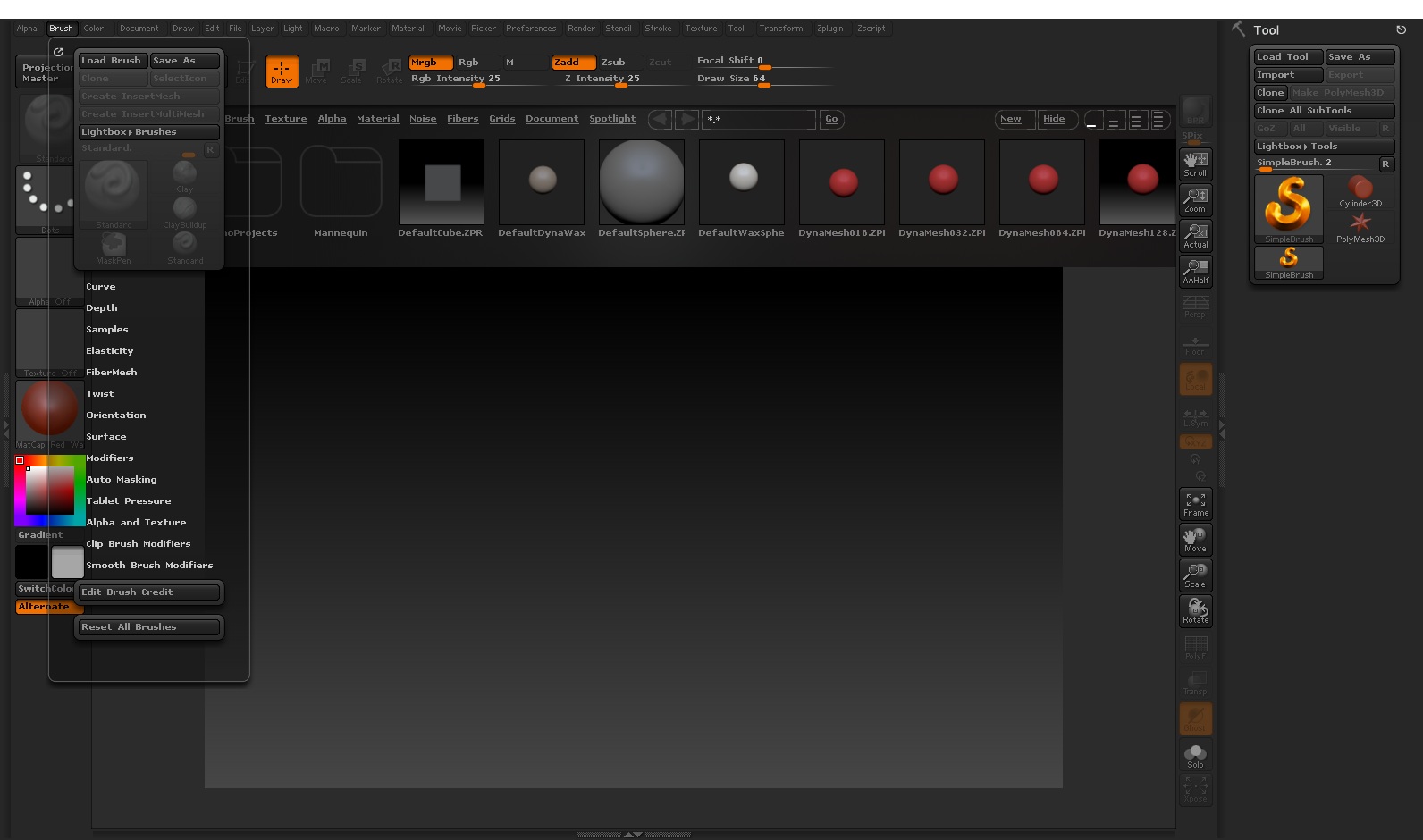The image size is (1423, 840).
Task: Click the Lightbox next arrow
Action: 686,119
